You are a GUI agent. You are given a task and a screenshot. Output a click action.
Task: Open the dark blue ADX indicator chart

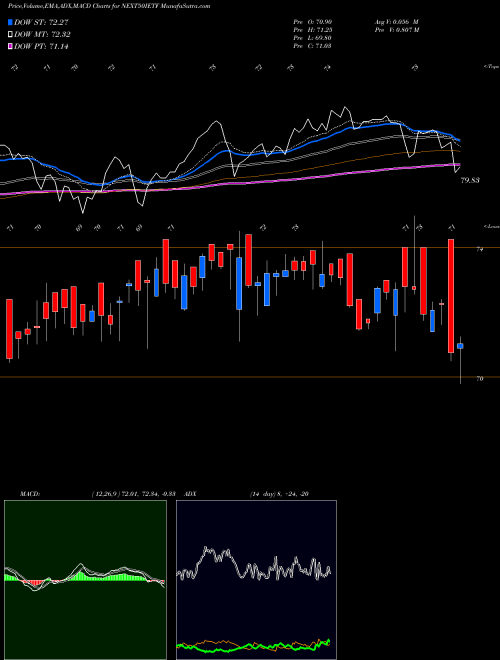[256, 580]
